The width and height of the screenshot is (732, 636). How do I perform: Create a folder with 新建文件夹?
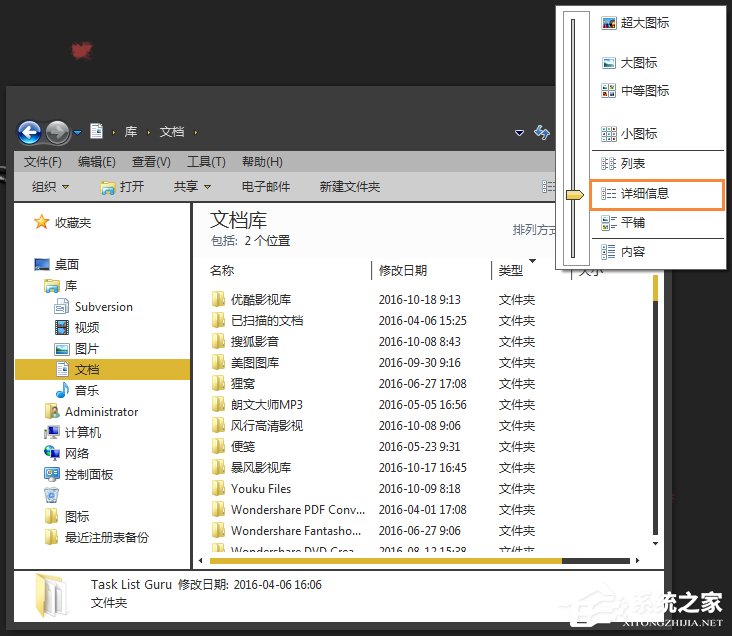tap(350, 187)
